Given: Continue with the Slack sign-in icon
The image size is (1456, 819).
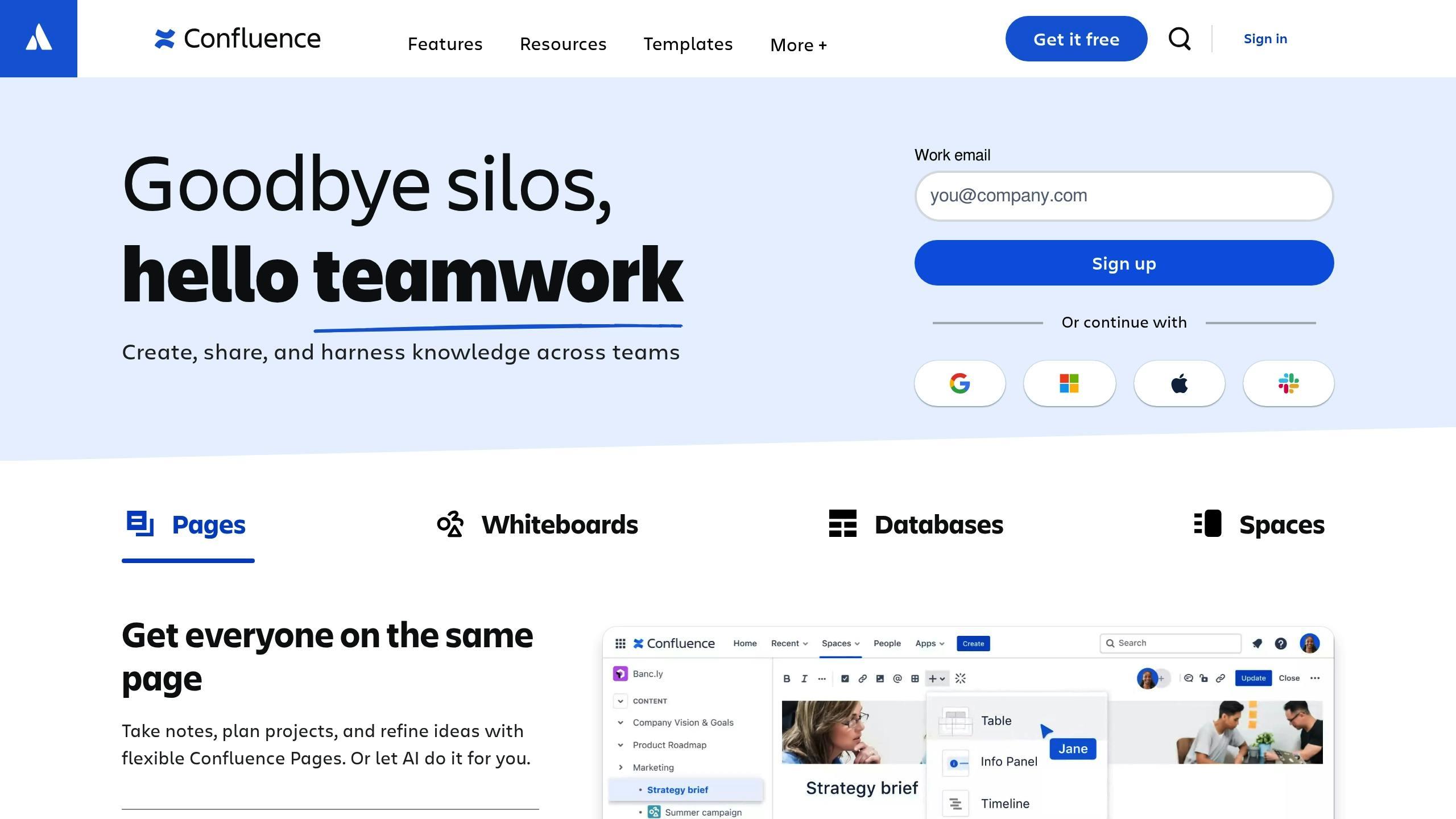Looking at the screenshot, I should pyautogui.click(x=1288, y=383).
